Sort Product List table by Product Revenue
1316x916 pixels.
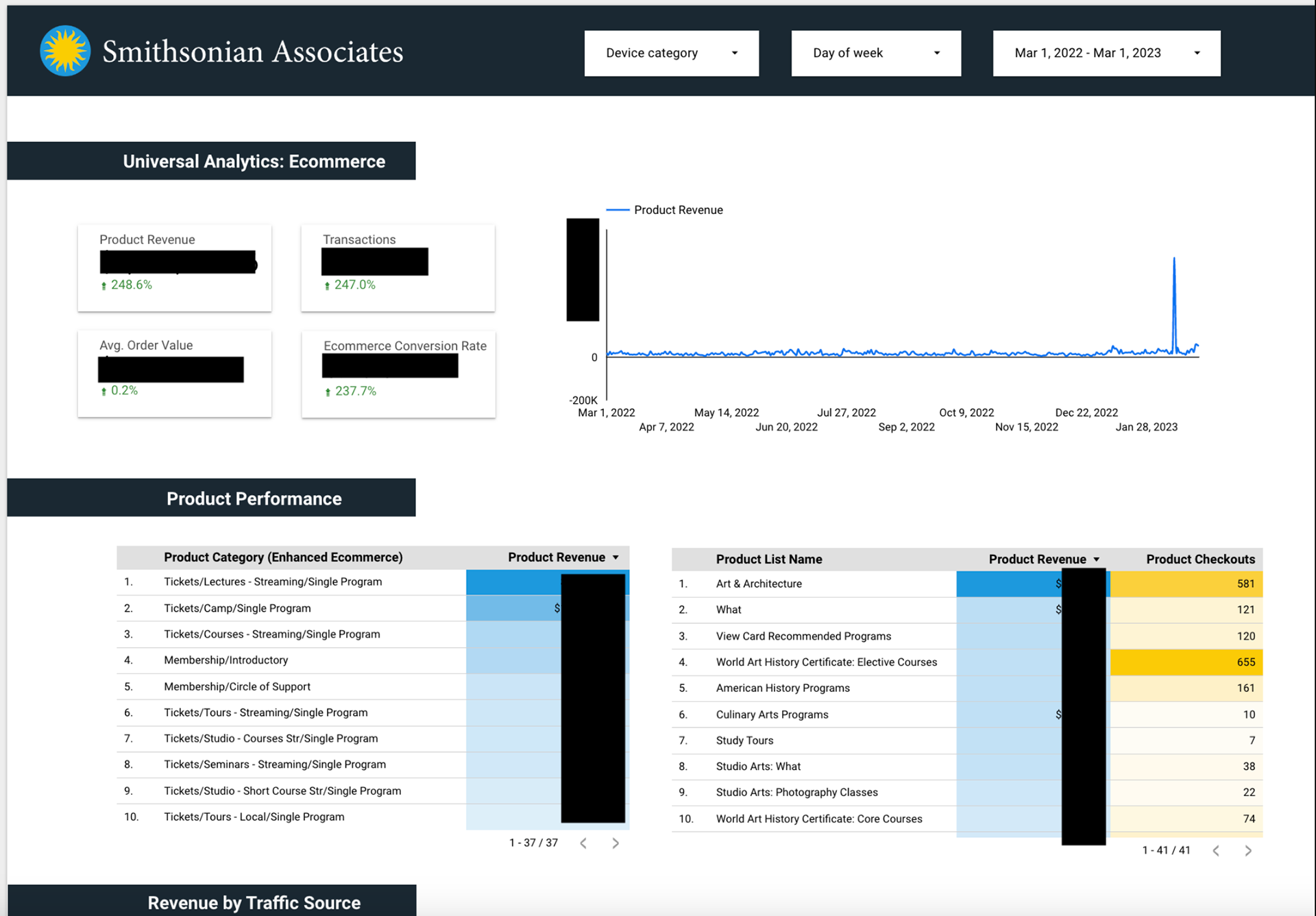coord(1044,559)
